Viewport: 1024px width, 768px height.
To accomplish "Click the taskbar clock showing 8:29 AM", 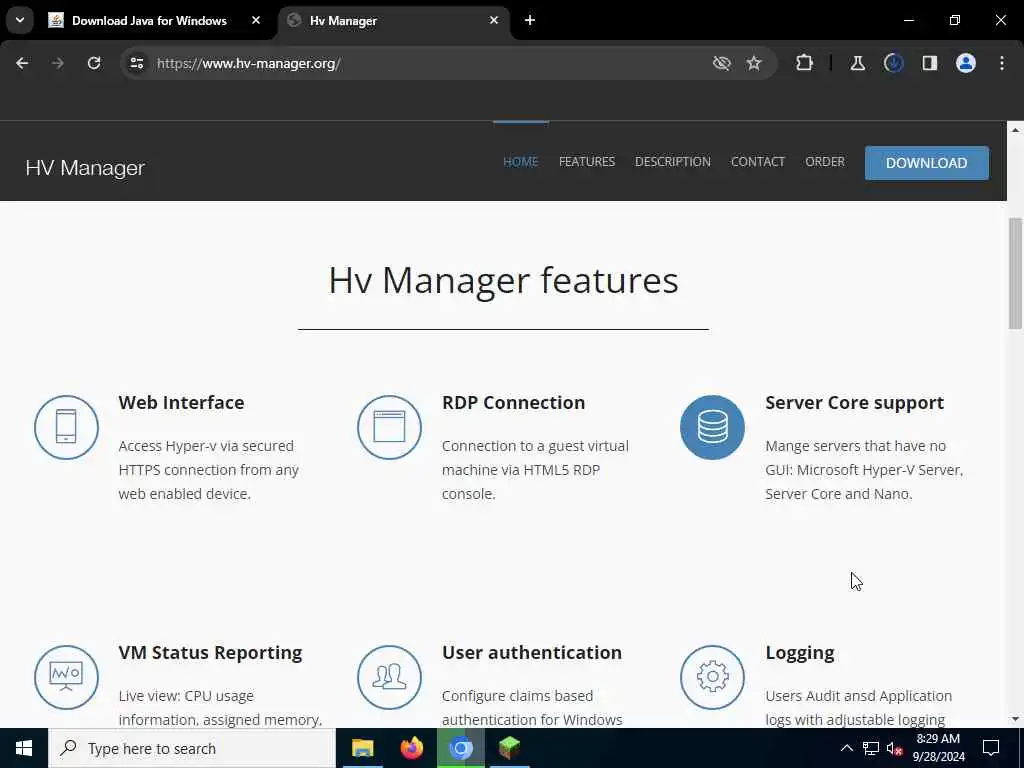I will click(x=938, y=748).
